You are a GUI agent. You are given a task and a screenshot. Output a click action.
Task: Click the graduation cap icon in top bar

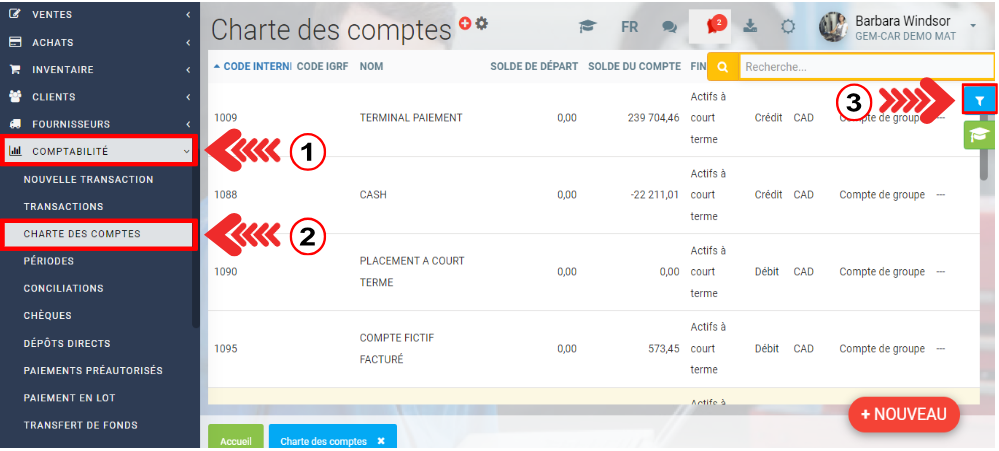589,27
